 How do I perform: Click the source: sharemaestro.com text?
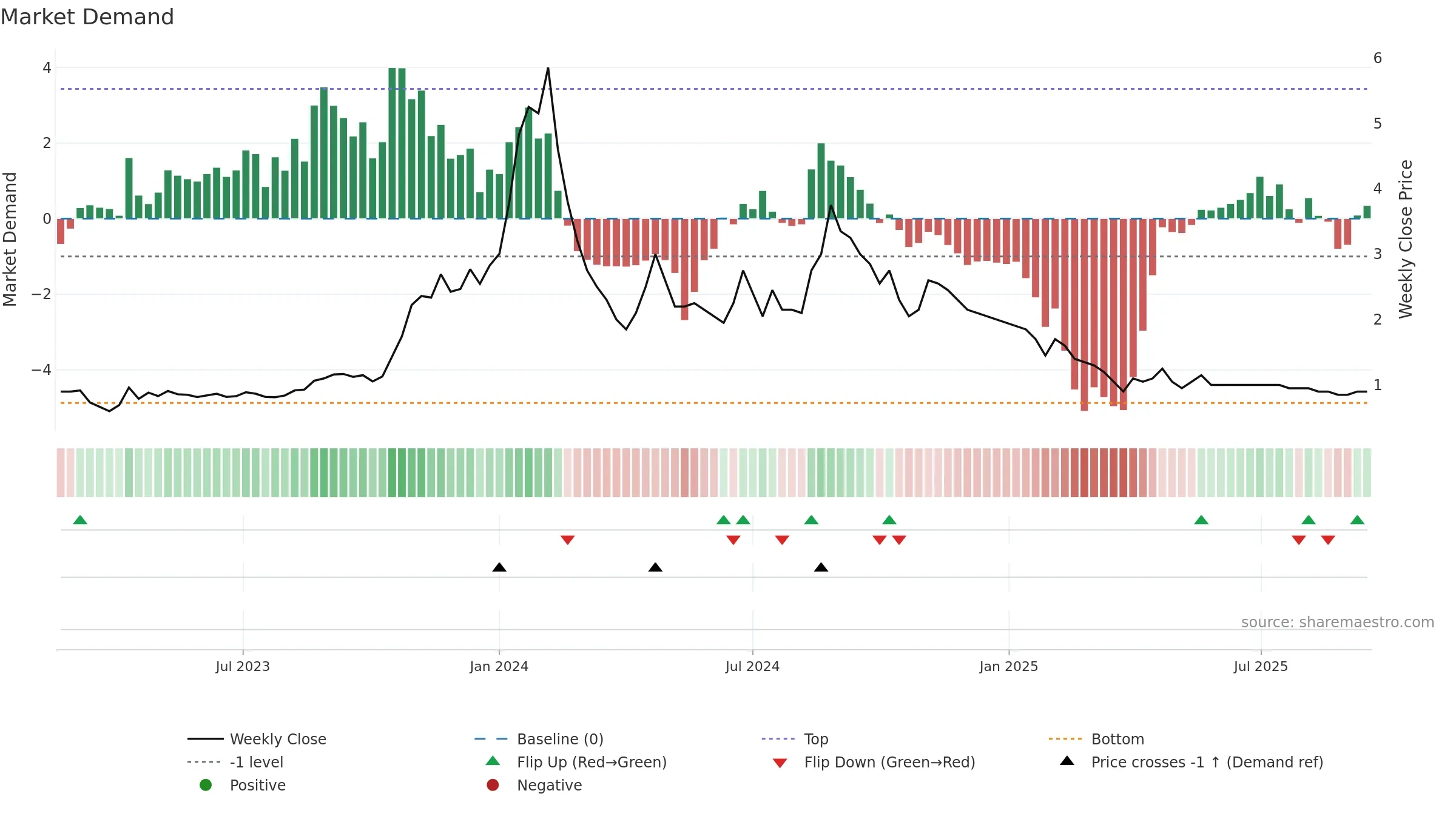1338,622
